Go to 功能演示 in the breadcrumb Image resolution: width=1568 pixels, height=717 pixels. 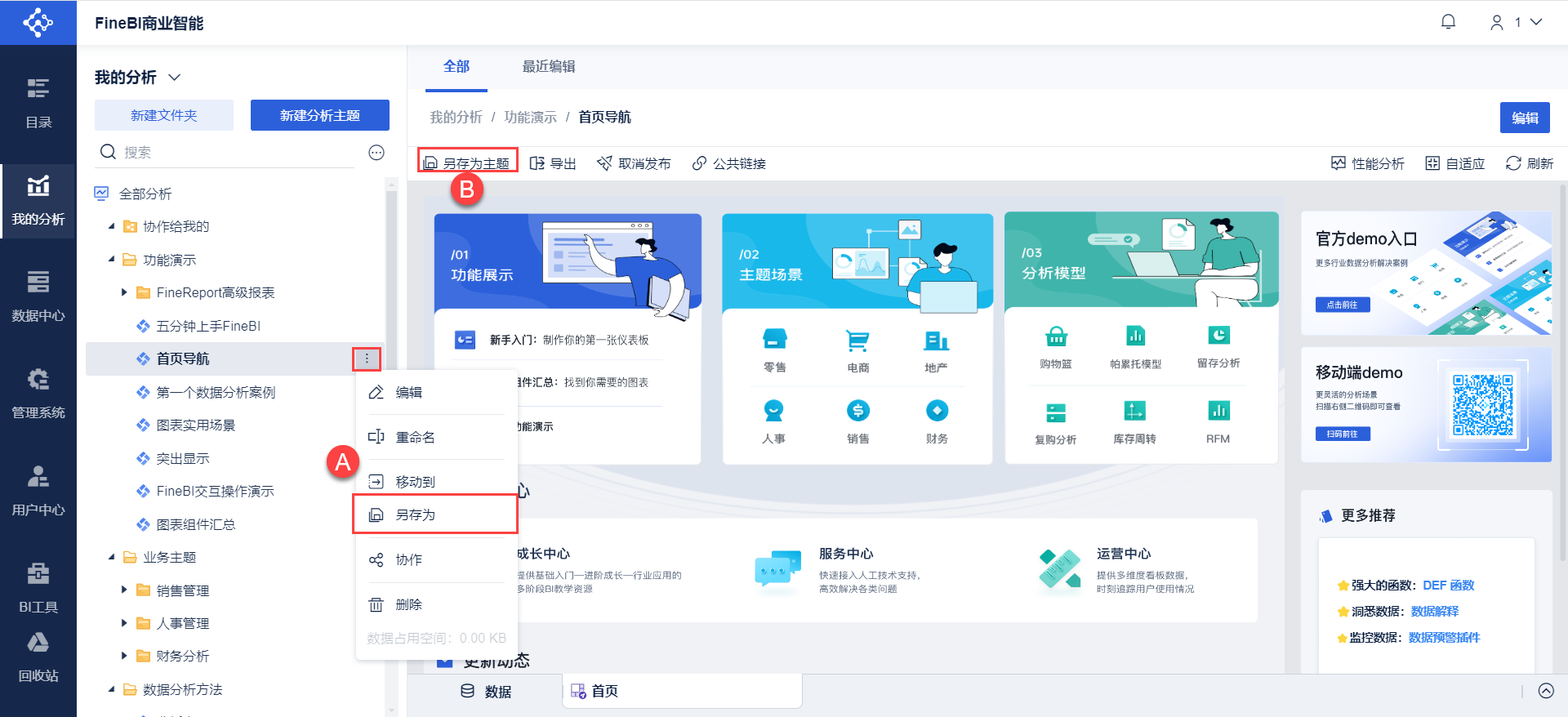(531, 117)
